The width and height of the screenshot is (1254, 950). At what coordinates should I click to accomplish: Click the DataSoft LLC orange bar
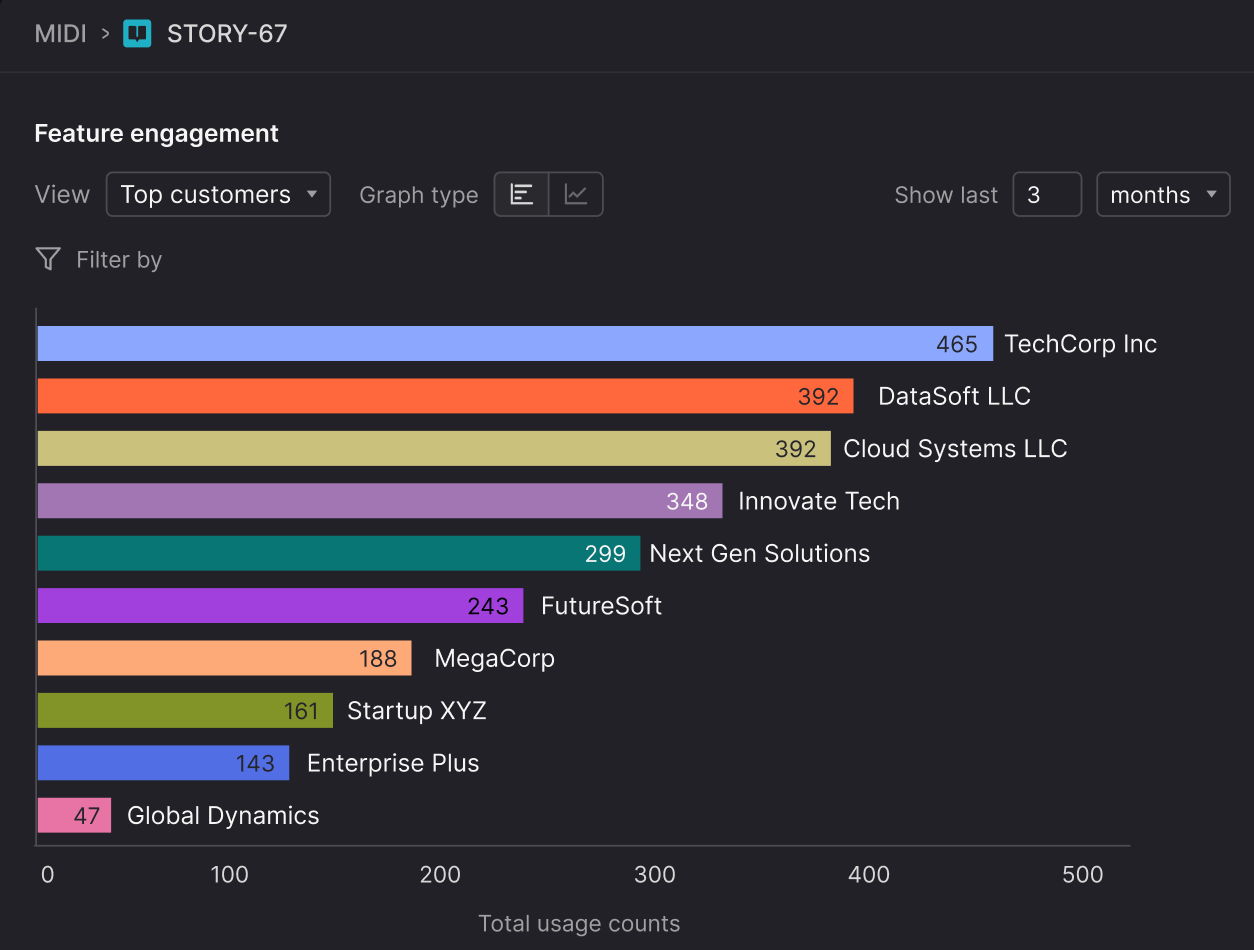[445, 396]
